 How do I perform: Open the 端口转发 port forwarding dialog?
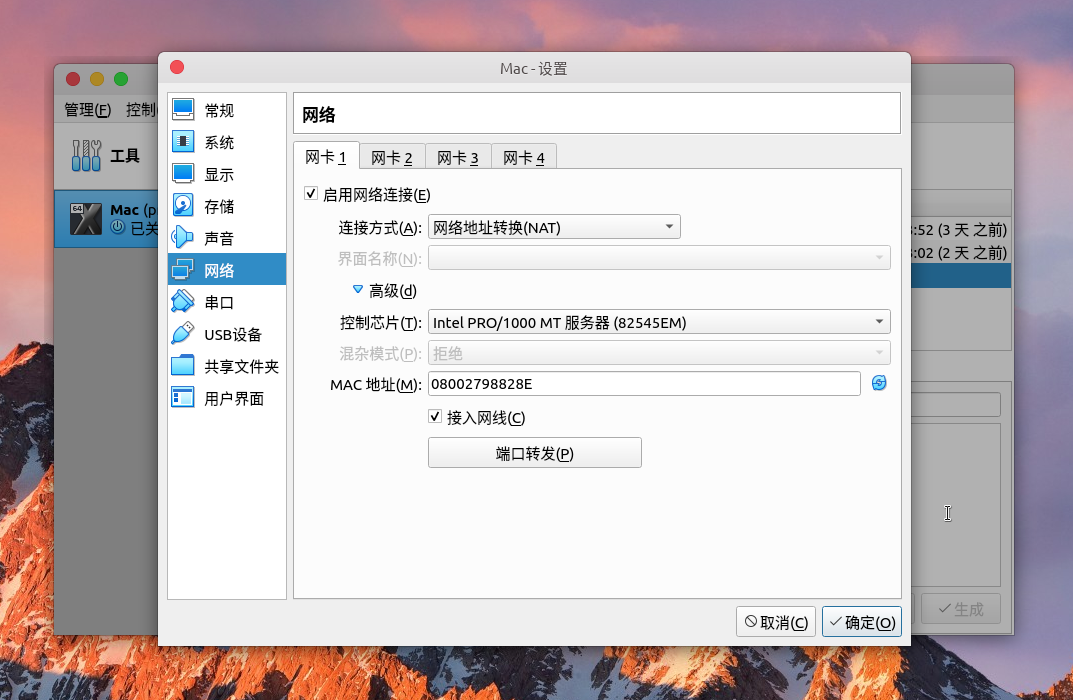coord(534,452)
